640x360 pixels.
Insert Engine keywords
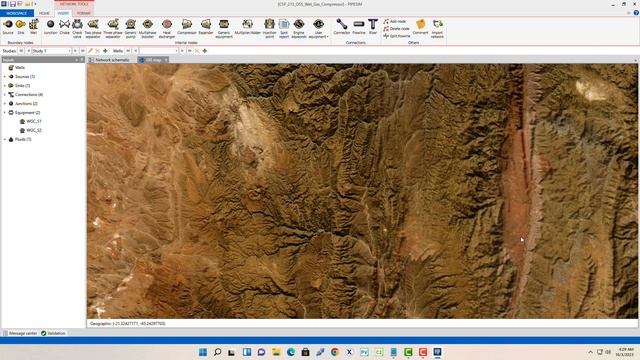click(299, 29)
